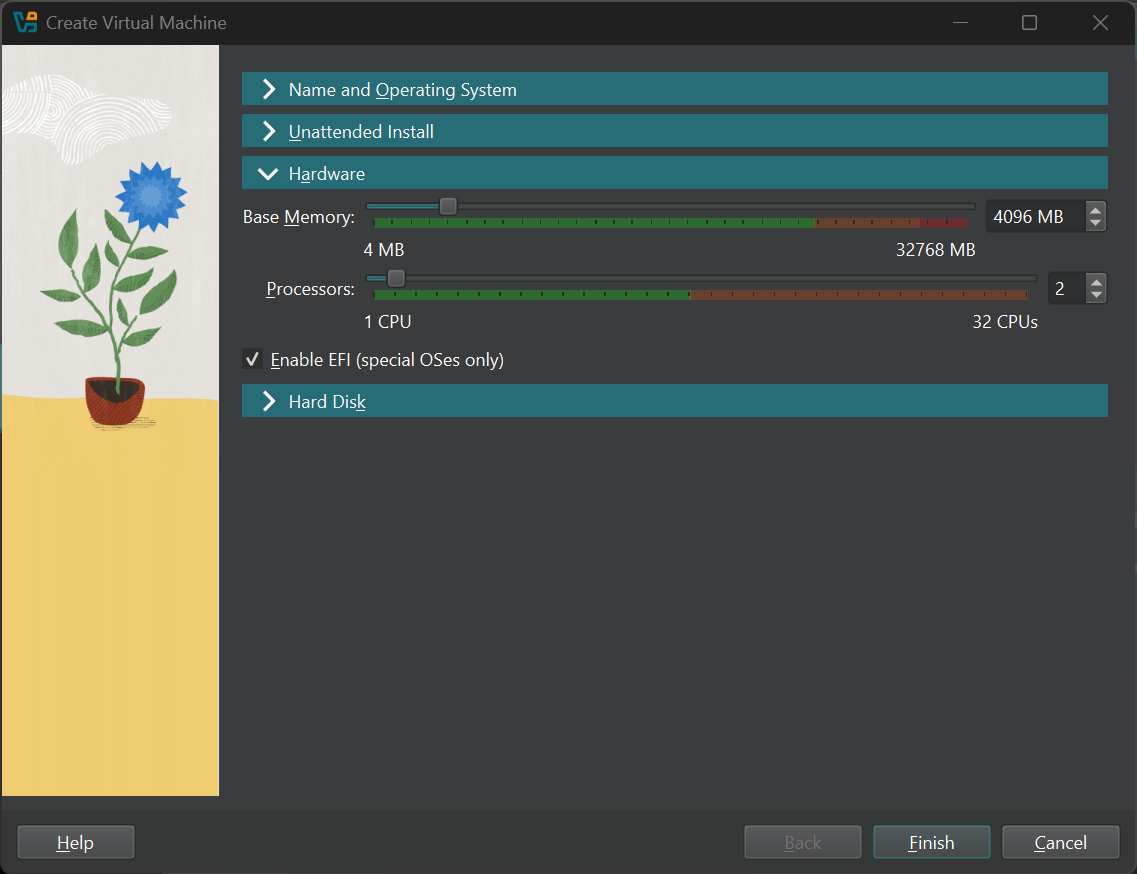
Task: Increase processor count with up arrow
Action: tap(1096, 281)
